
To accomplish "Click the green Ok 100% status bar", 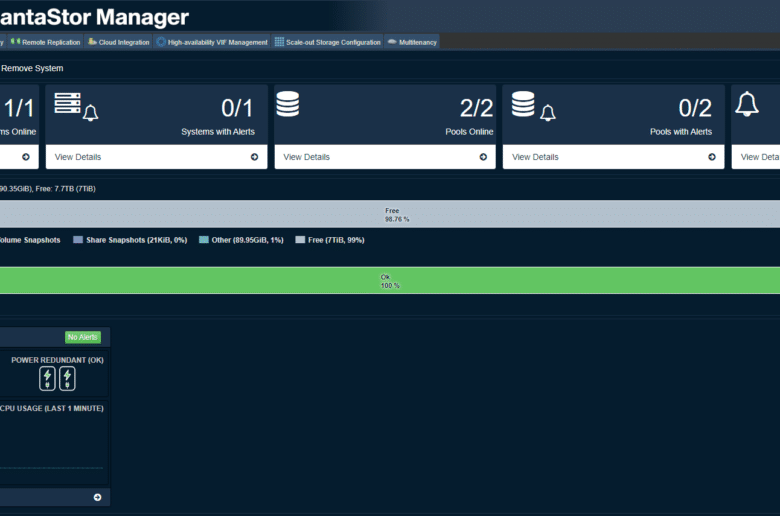I will [390, 281].
